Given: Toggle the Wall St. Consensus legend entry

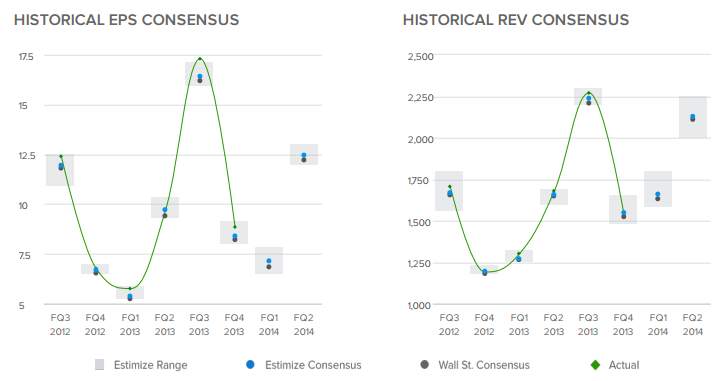Looking at the screenshot, I should coord(475,365).
